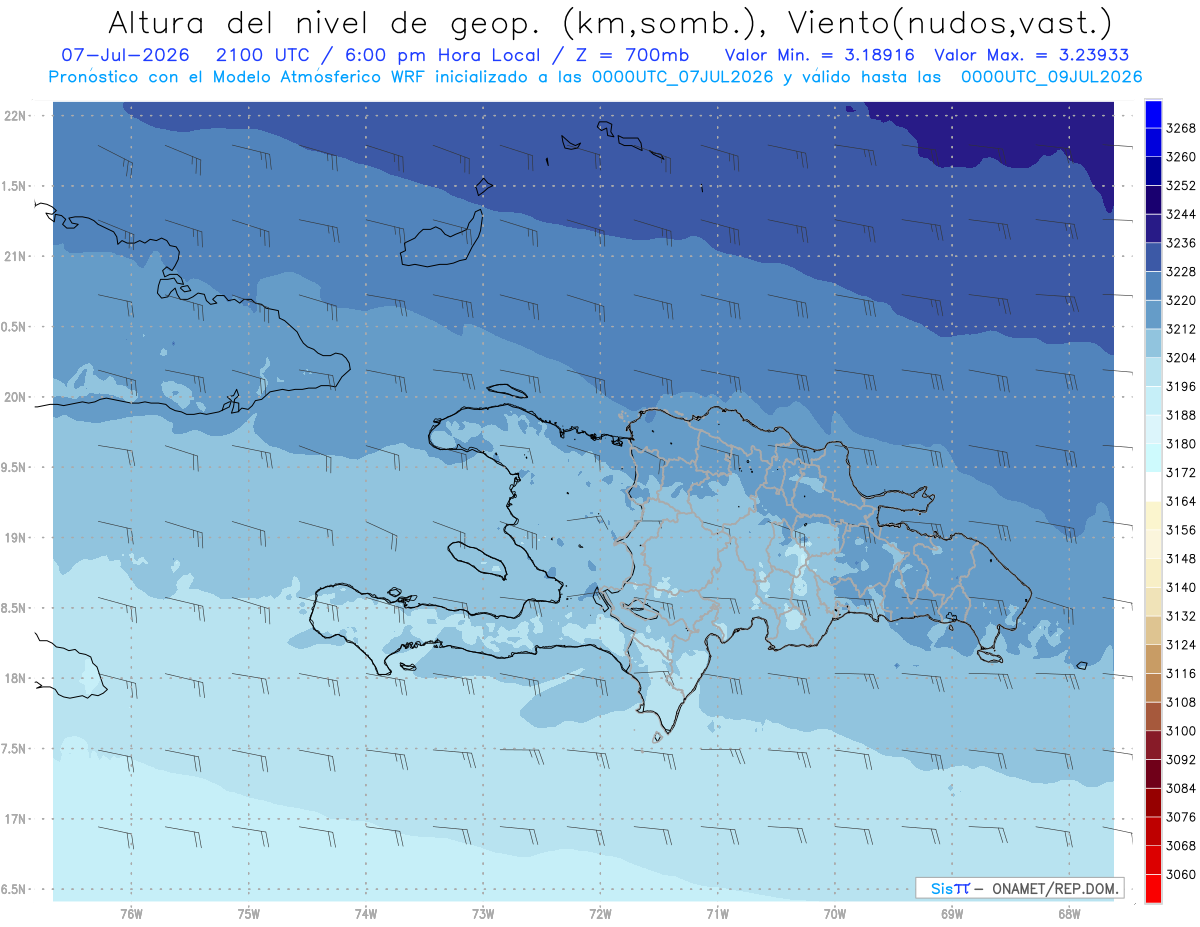The image size is (1200, 927).
Task: Click the "3268" colorbar value
Action: [1181, 128]
